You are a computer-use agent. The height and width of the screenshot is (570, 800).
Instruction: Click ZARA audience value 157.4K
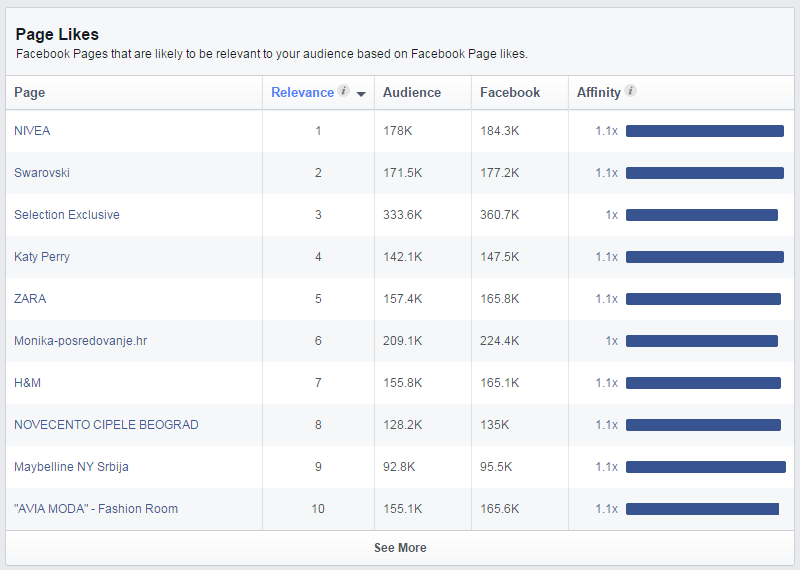click(403, 299)
